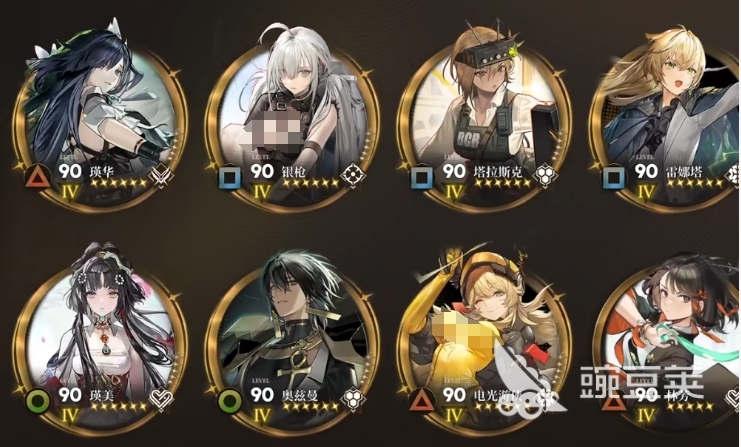Click green circle icon on 奥兹曼 card

(x=230, y=402)
